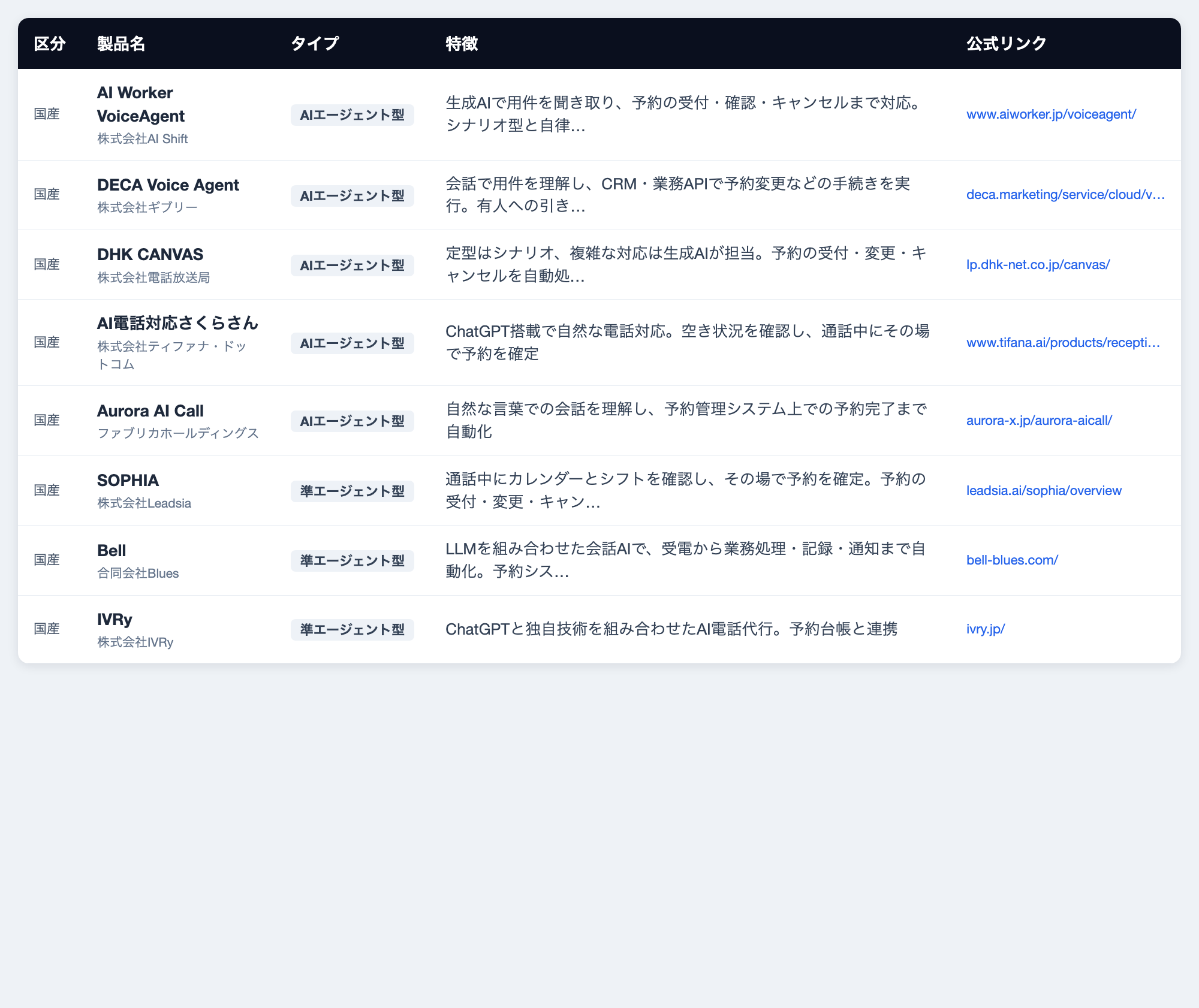Click the 準エージェント型 badge in SOPHIA row
The height and width of the screenshot is (1008, 1199).
pos(353,491)
